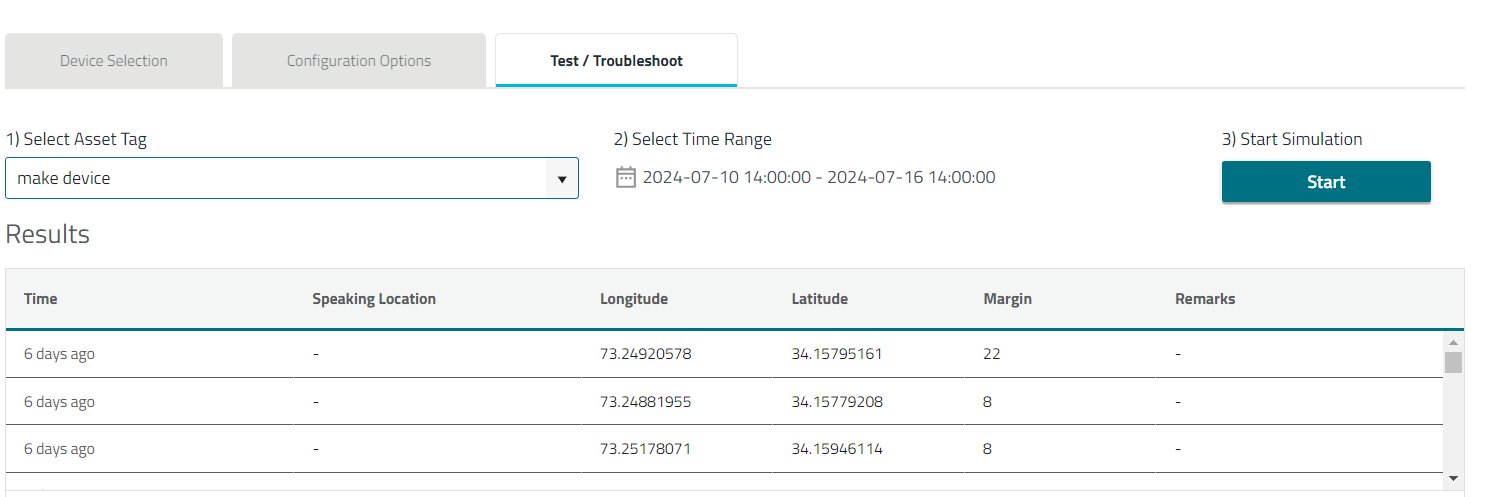The image size is (1492, 497).
Task: Open the Select Asset Tag dropdown arrow
Action: 561,179
